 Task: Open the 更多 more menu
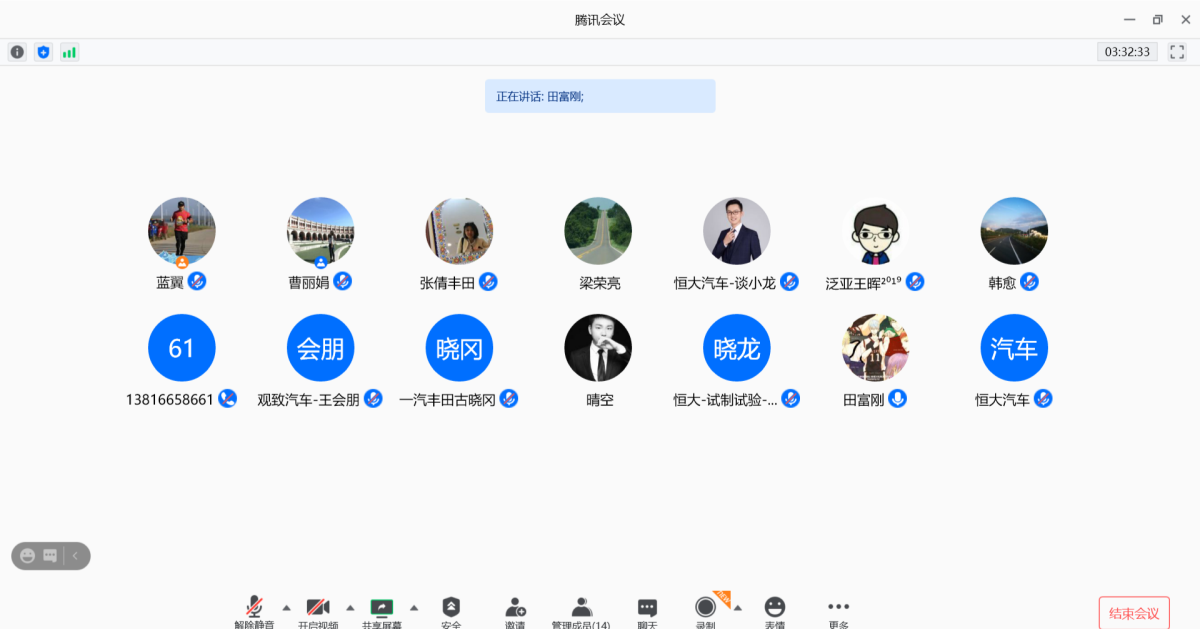[x=838, y=609]
